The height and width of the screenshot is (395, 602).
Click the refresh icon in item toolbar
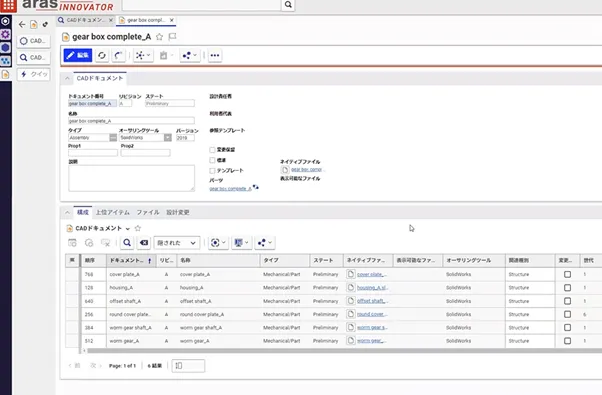(x=102, y=55)
